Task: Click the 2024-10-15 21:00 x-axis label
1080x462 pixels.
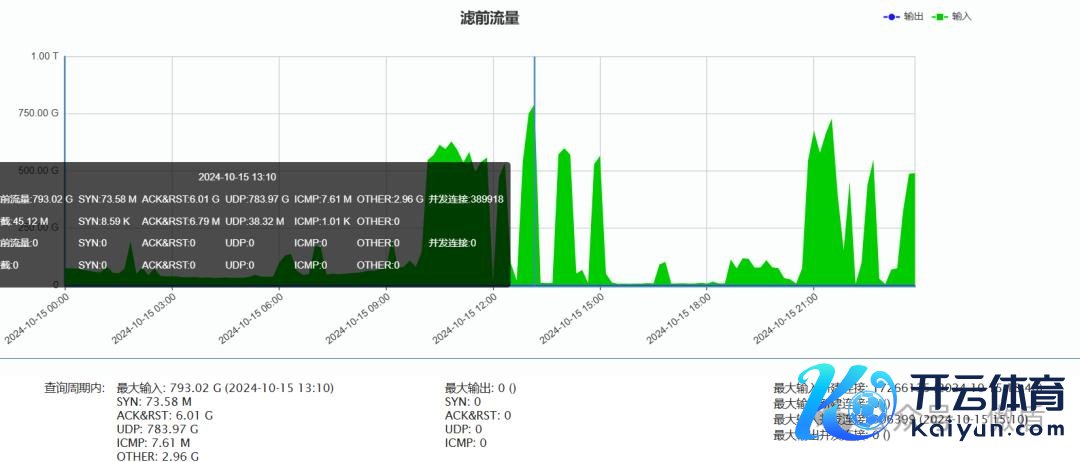Action: (786, 318)
